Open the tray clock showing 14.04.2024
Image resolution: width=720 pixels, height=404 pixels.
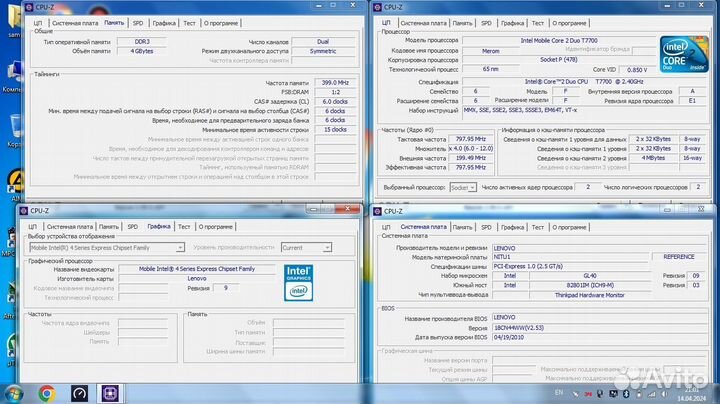click(x=691, y=394)
